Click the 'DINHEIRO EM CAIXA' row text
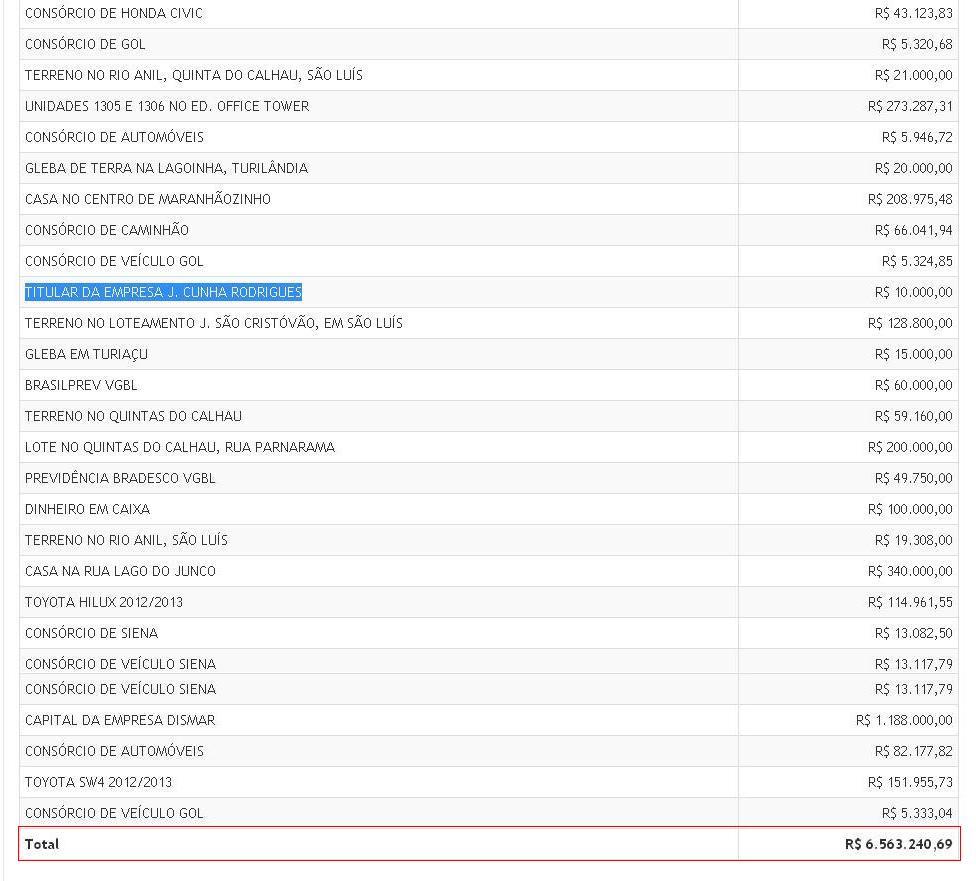This screenshot has width=976, height=881. (x=87, y=509)
